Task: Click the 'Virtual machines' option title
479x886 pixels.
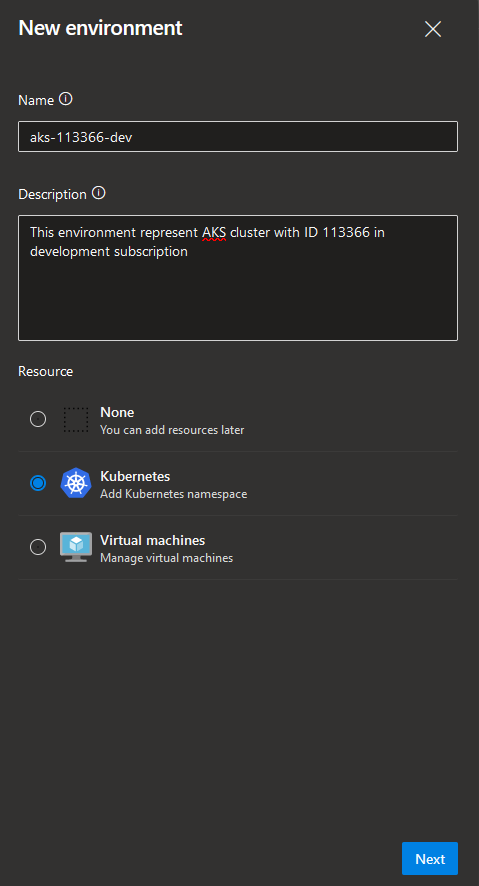Action: point(153,540)
